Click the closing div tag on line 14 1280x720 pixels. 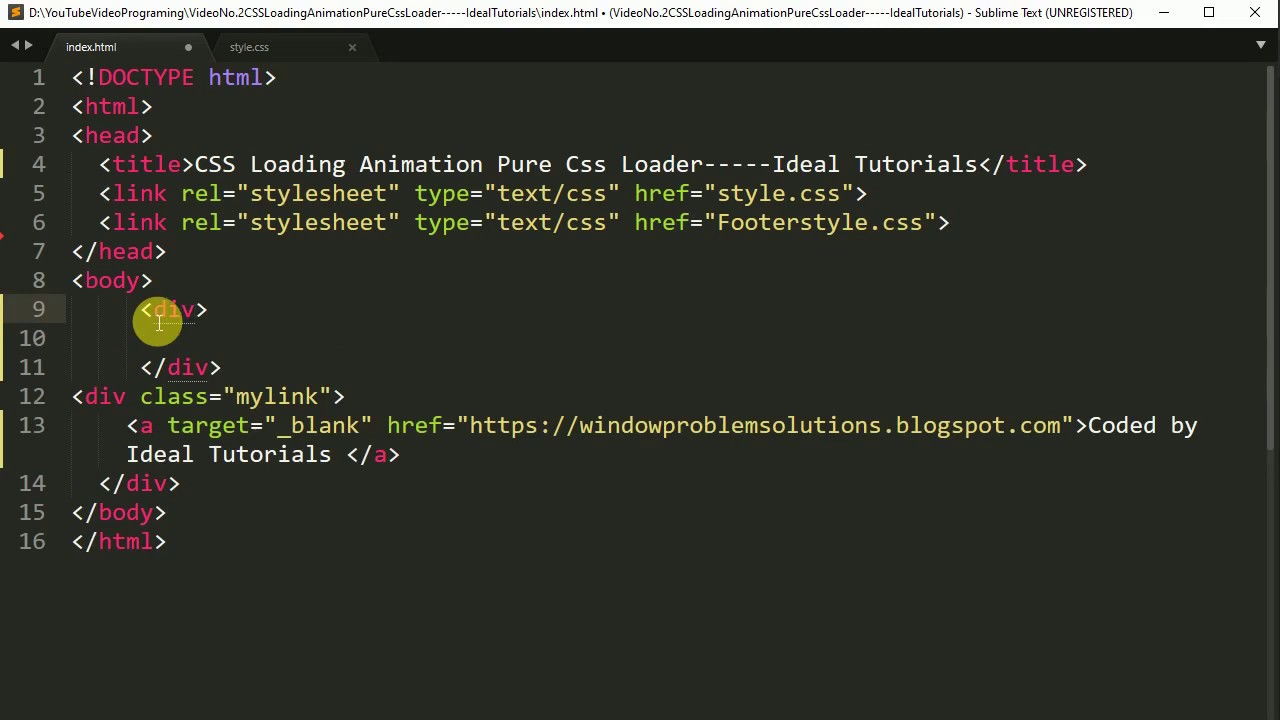(140, 483)
